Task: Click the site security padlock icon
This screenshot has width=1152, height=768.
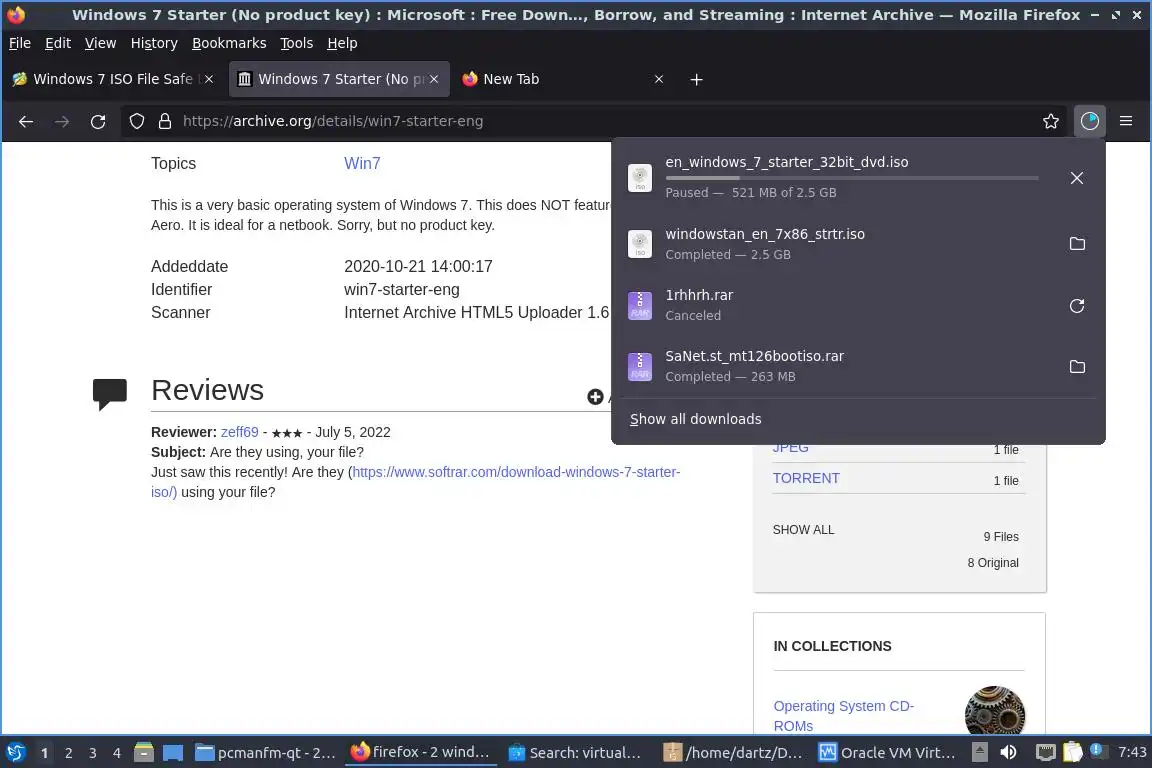Action: pyautogui.click(x=165, y=121)
